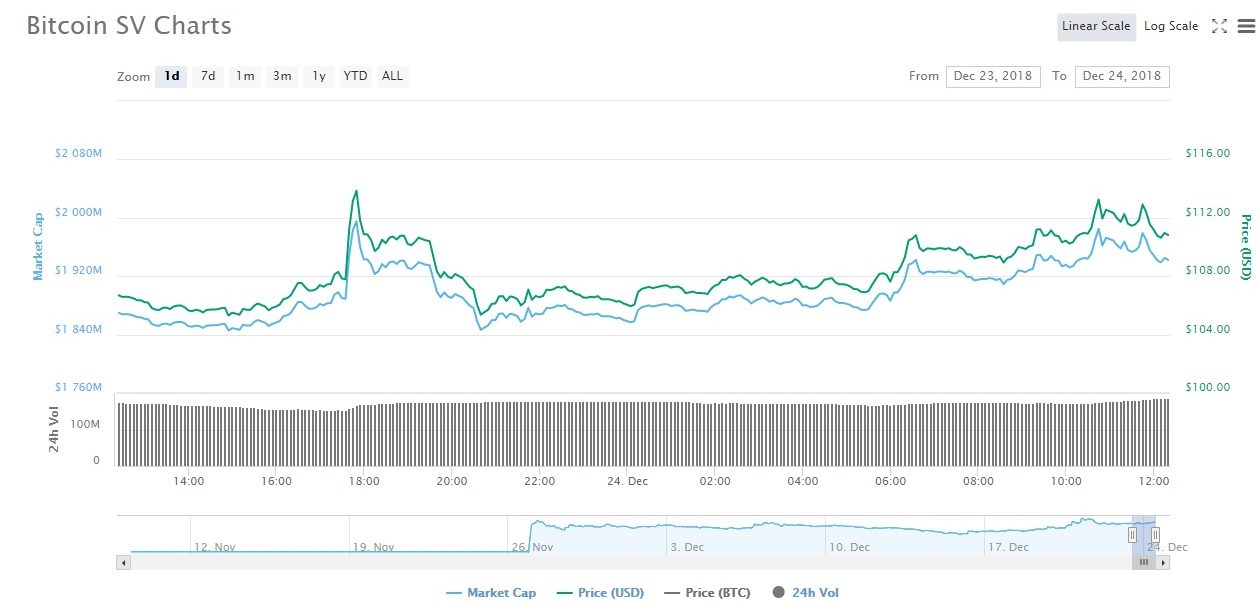Click the 04:00 time axis label
Image resolution: width=1260 pixels, height=607 pixels.
[803, 481]
